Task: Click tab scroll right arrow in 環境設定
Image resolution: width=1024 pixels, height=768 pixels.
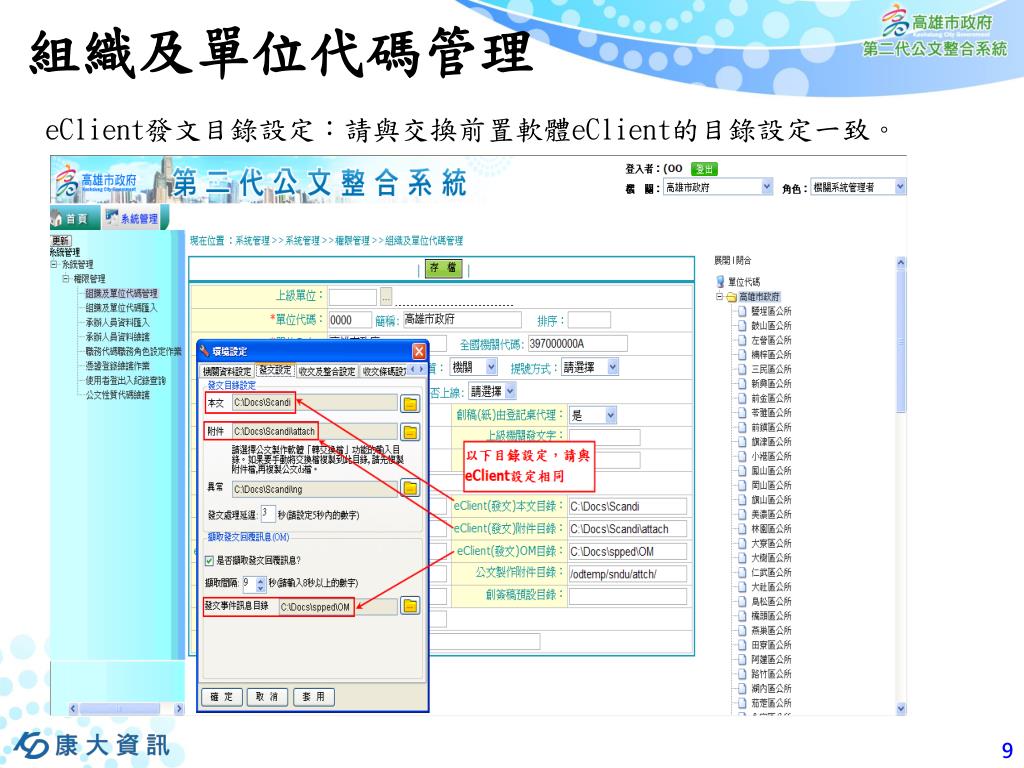Action: (421, 370)
